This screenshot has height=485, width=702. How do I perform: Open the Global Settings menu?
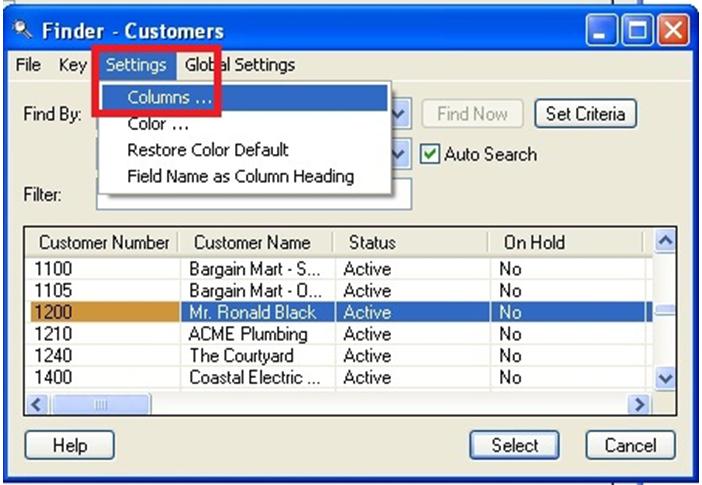click(x=240, y=65)
